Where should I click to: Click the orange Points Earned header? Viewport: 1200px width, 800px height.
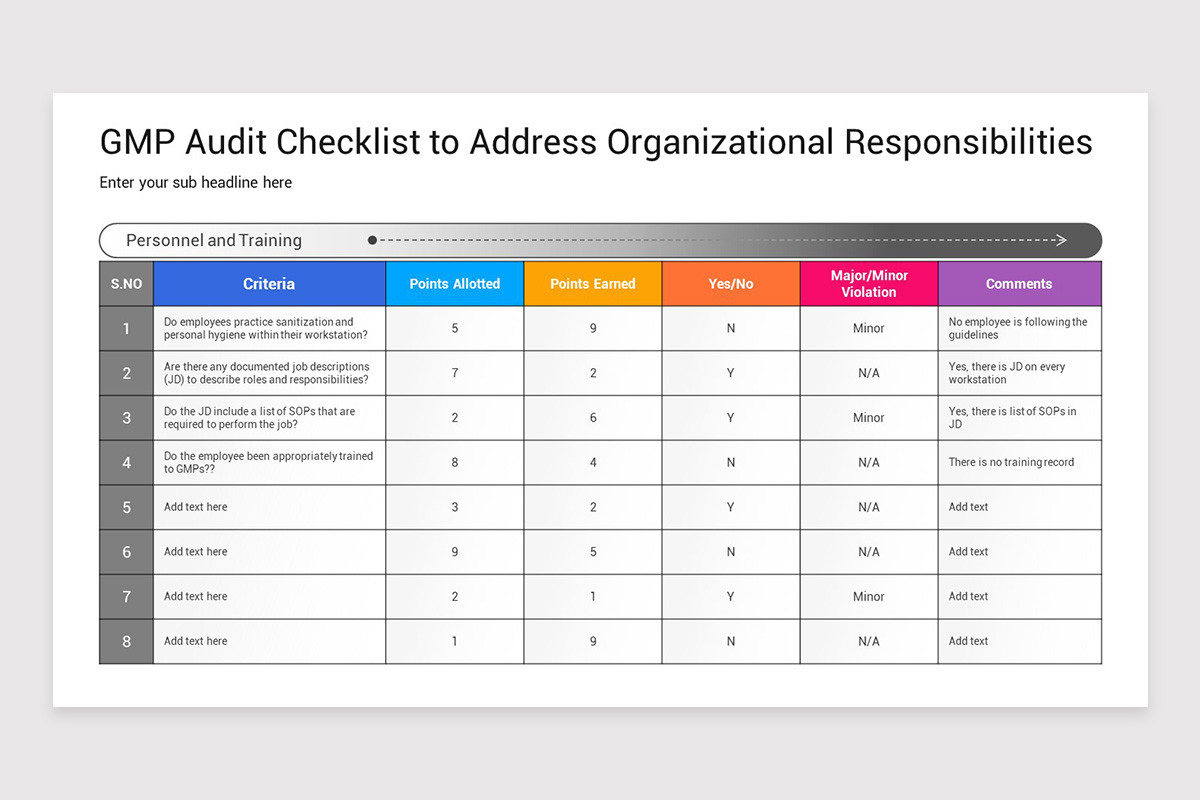[592, 284]
